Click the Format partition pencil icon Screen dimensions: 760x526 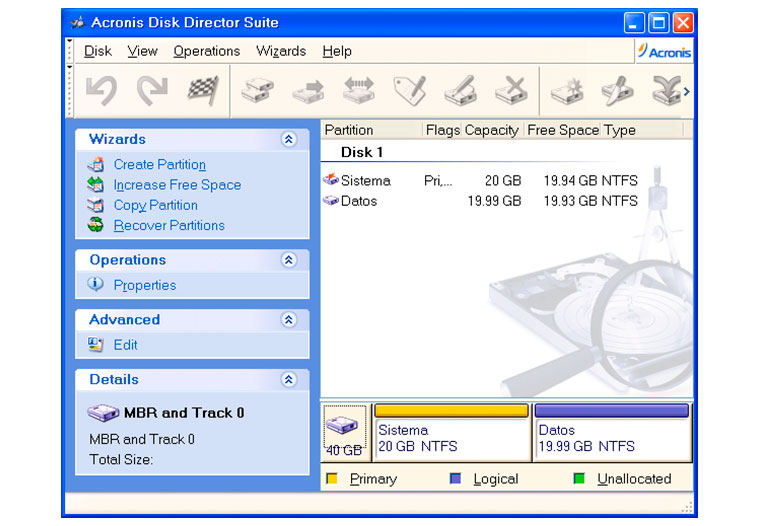(x=460, y=91)
